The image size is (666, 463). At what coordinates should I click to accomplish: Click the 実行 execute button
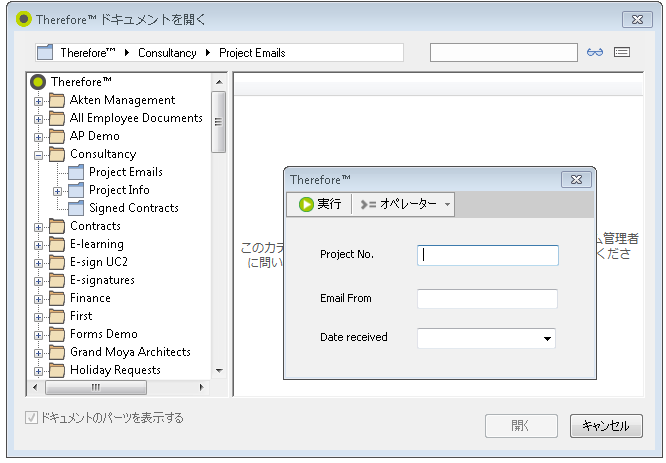click(320, 204)
